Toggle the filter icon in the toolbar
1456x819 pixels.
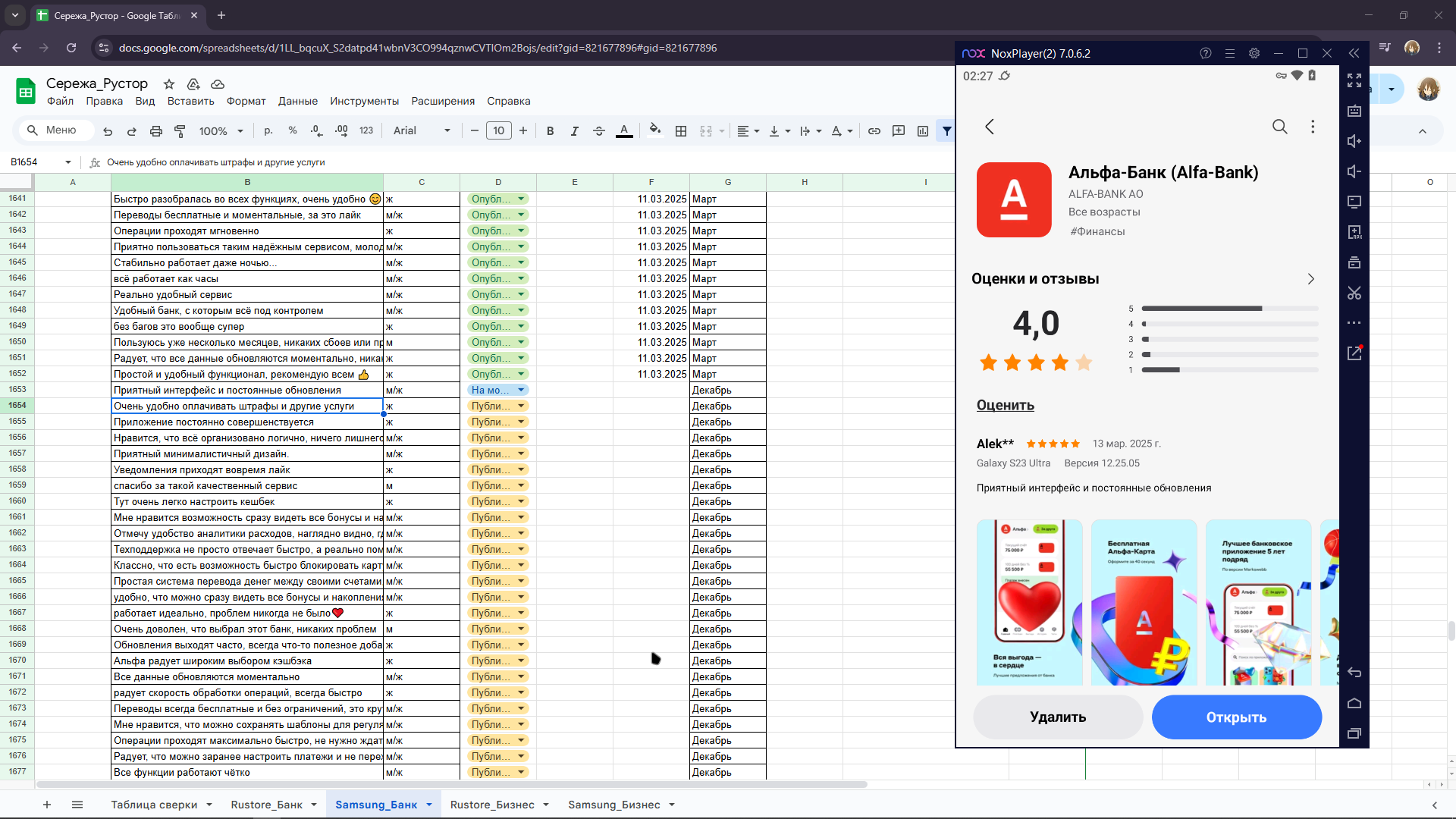coord(946,130)
